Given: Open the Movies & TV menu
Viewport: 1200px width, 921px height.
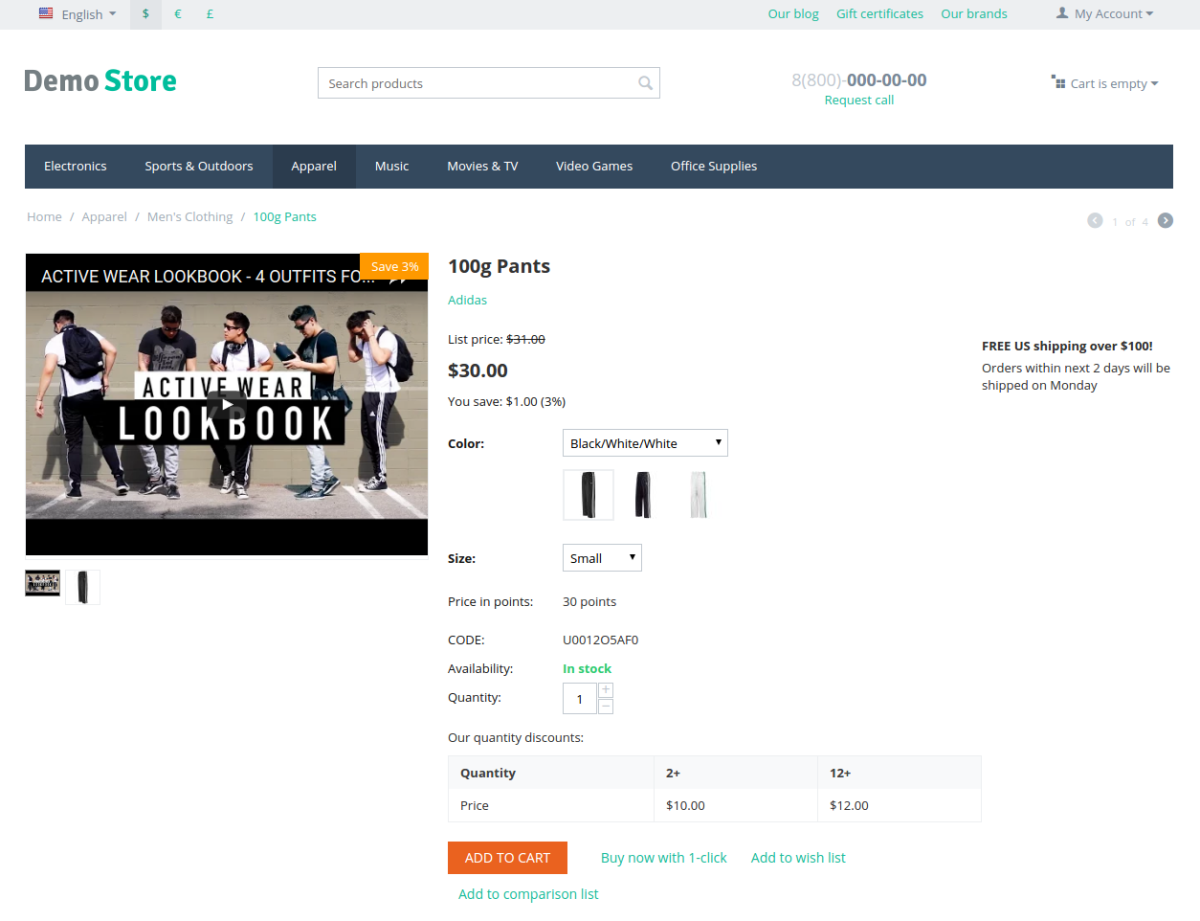Looking at the screenshot, I should tap(482, 166).
